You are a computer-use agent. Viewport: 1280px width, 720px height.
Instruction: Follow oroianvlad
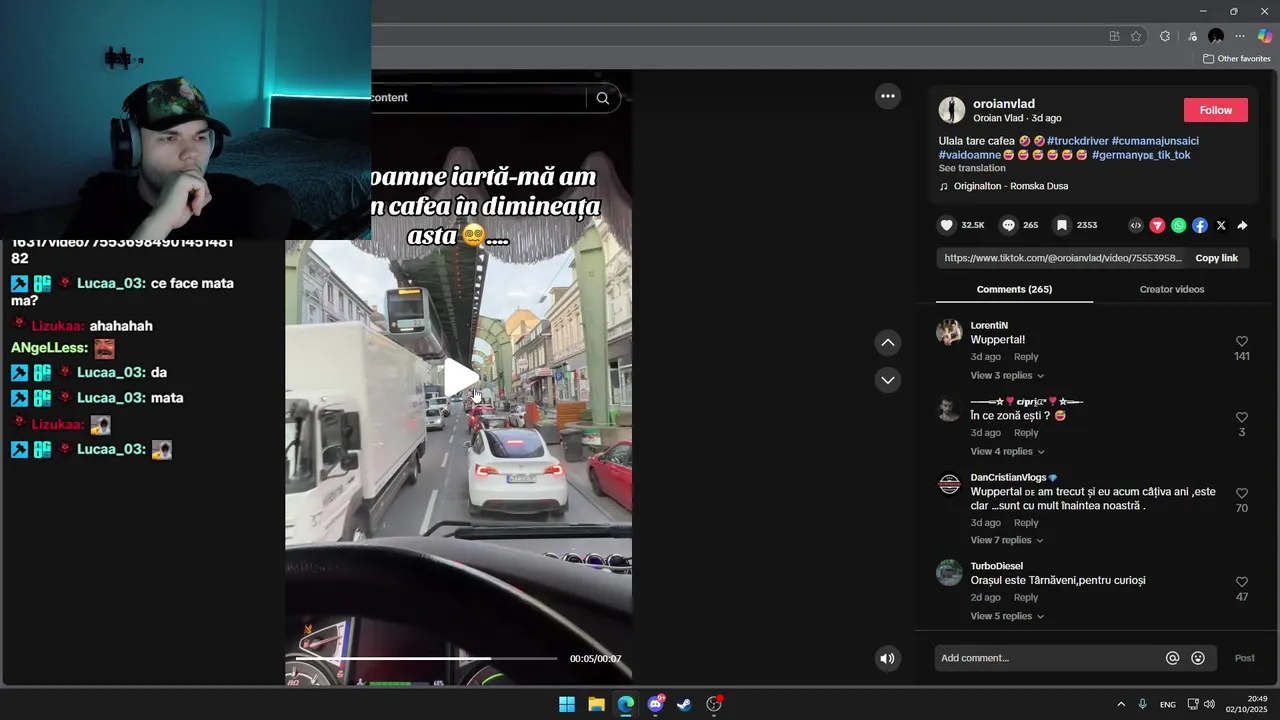[x=1216, y=110]
